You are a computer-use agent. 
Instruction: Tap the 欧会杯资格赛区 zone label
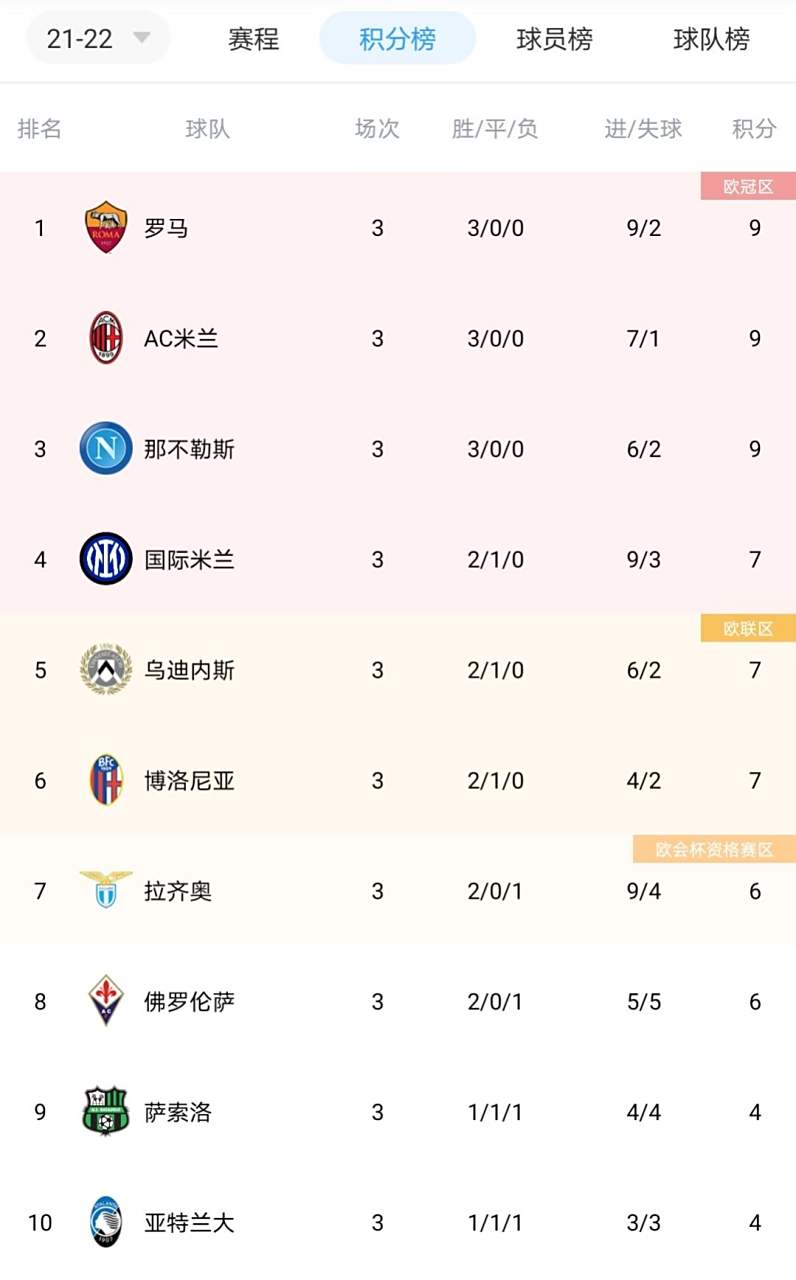point(714,849)
